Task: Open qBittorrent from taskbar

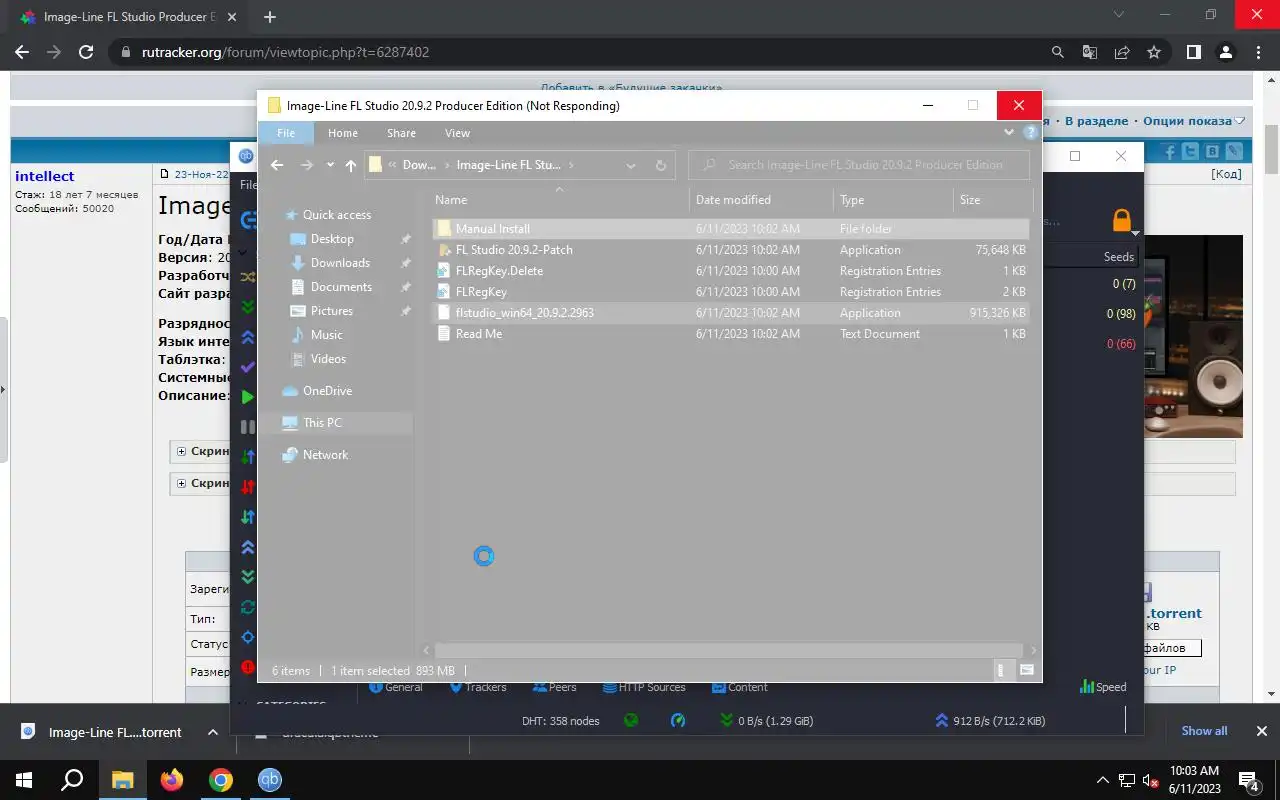Action: click(270, 780)
